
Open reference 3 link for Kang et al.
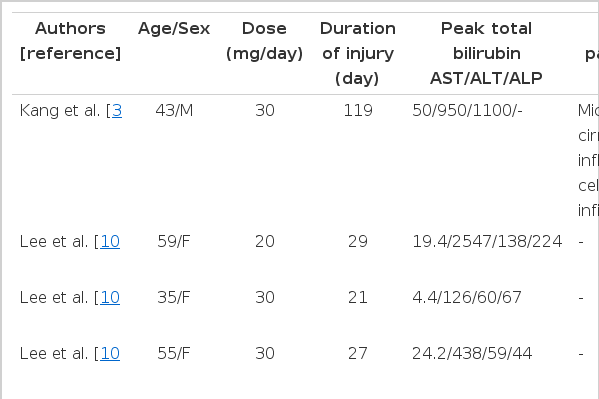[x=117, y=111]
